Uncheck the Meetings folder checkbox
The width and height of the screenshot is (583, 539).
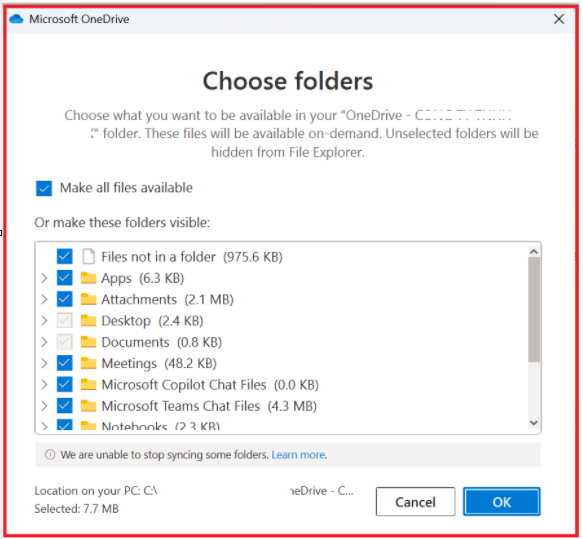click(65, 363)
